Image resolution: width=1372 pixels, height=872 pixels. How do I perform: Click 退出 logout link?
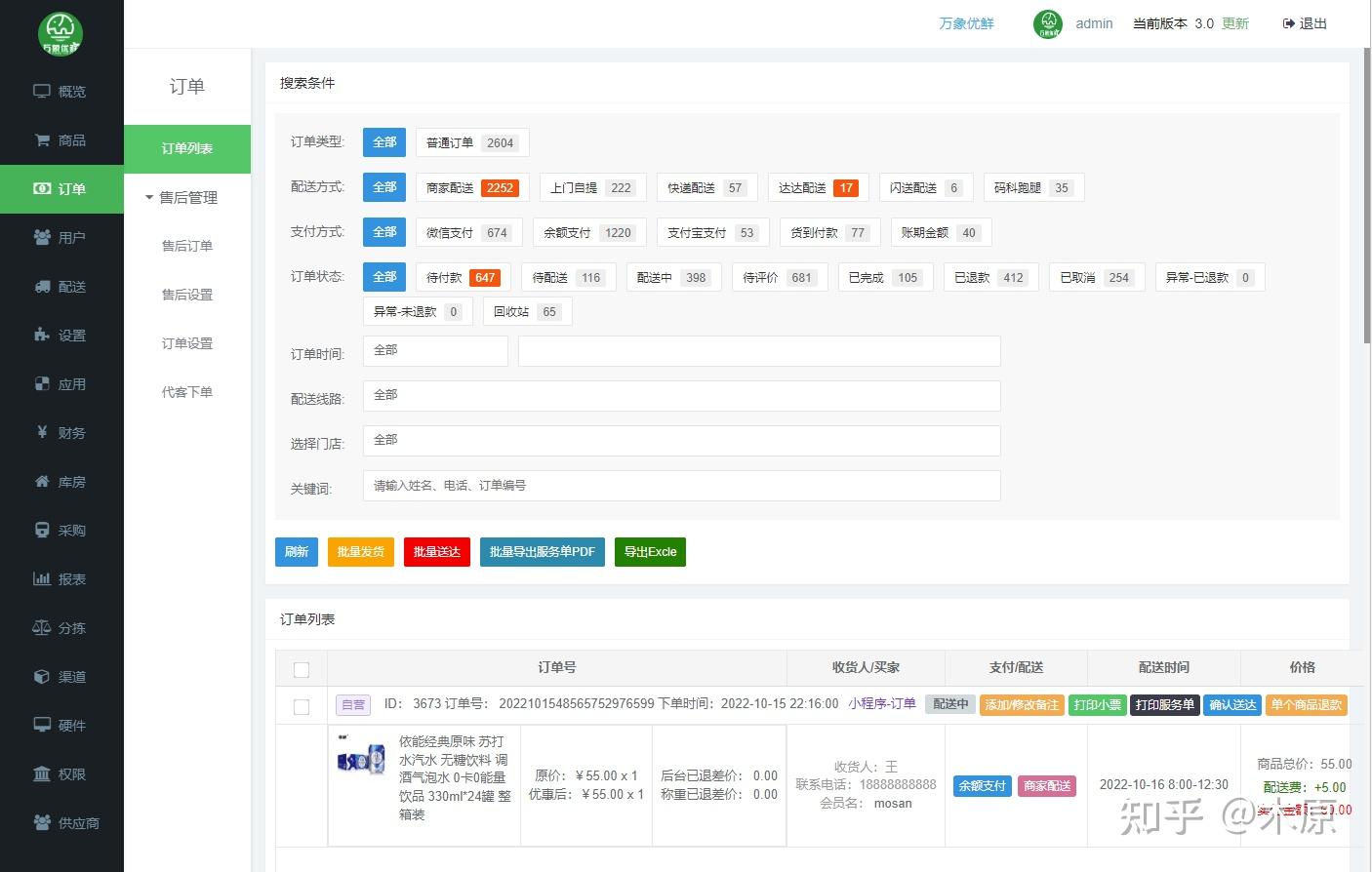1305,23
